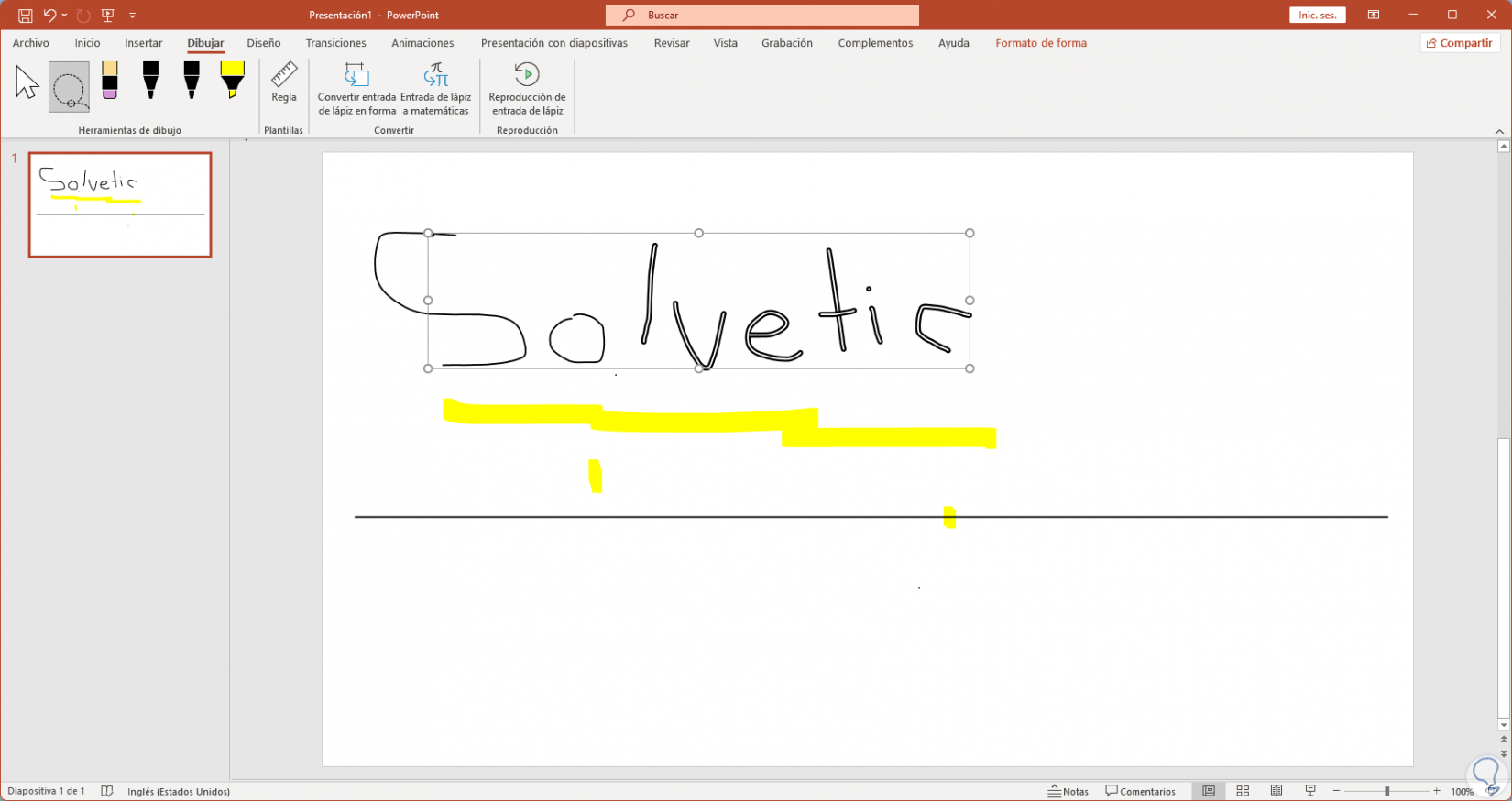Pick the Eraser tool
The height and width of the screenshot is (801, 1512).
(110, 81)
